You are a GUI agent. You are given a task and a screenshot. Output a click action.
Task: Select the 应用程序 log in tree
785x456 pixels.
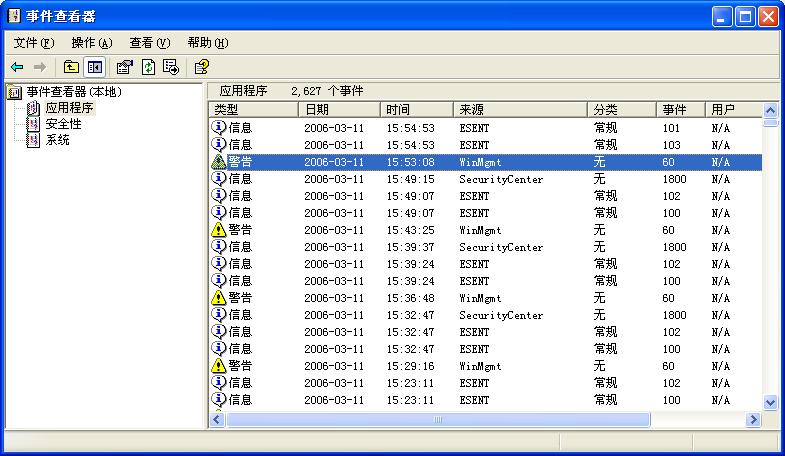click(69, 108)
